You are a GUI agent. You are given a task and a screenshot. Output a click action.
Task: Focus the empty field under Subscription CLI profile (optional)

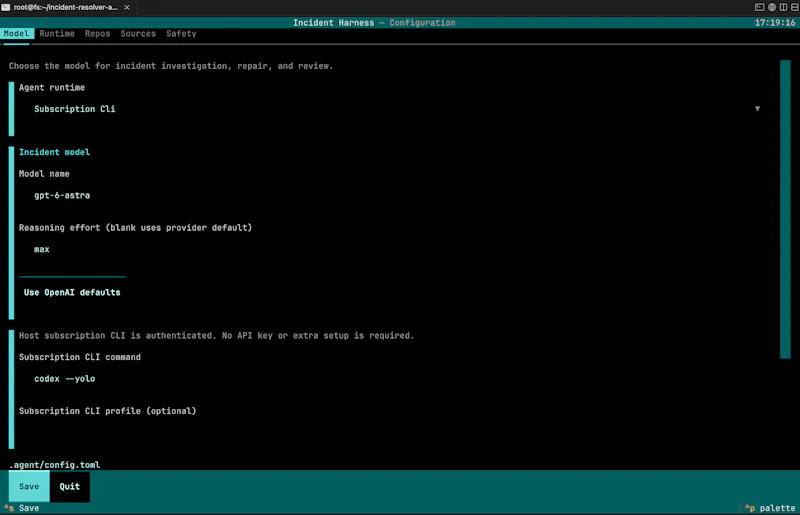390,432
